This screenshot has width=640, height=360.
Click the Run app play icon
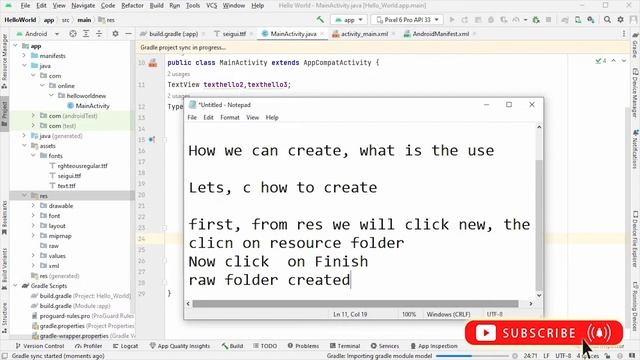[x=452, y=20]
